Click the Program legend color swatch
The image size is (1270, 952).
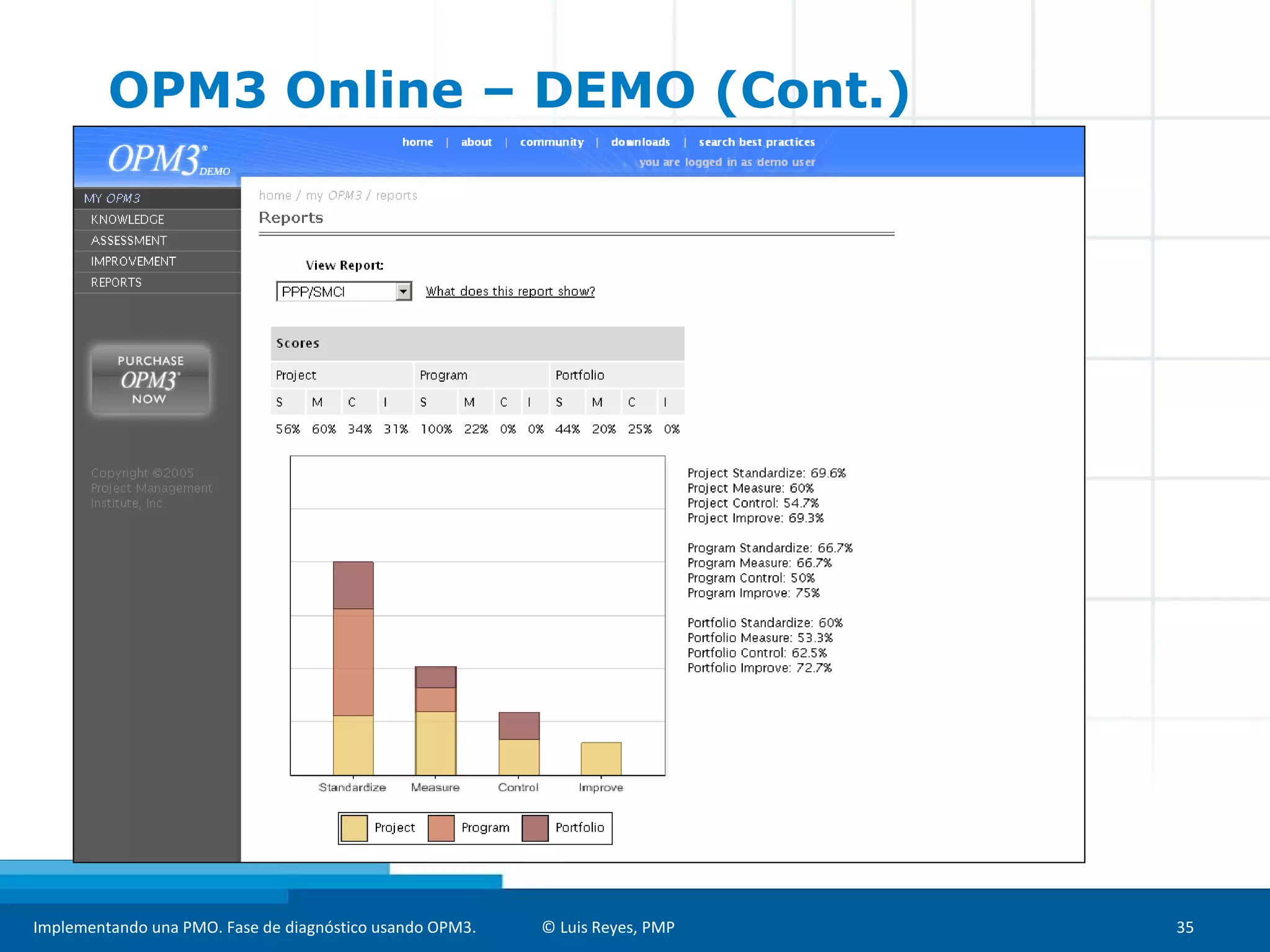coord(441,828)
